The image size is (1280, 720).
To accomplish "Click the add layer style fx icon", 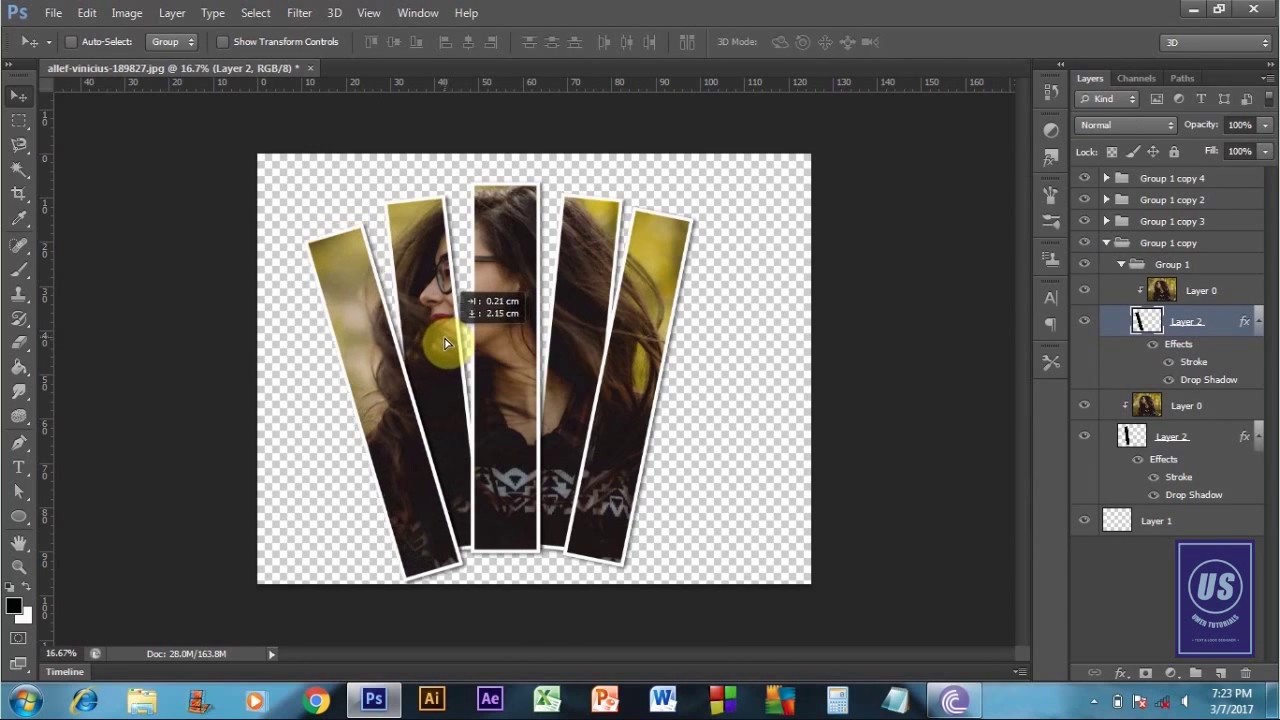I will [x=1121, y=673].
